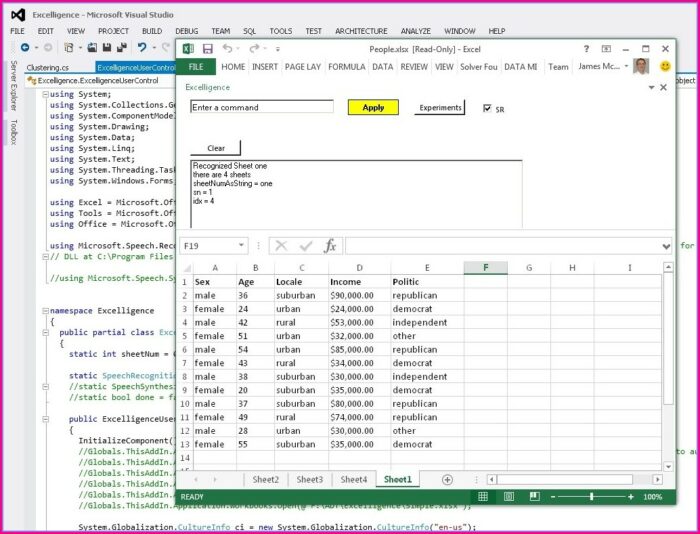The height and width of the screenshot is (534, 700).
Task: Click the Enter a command text field
Action: click(262, 107)
